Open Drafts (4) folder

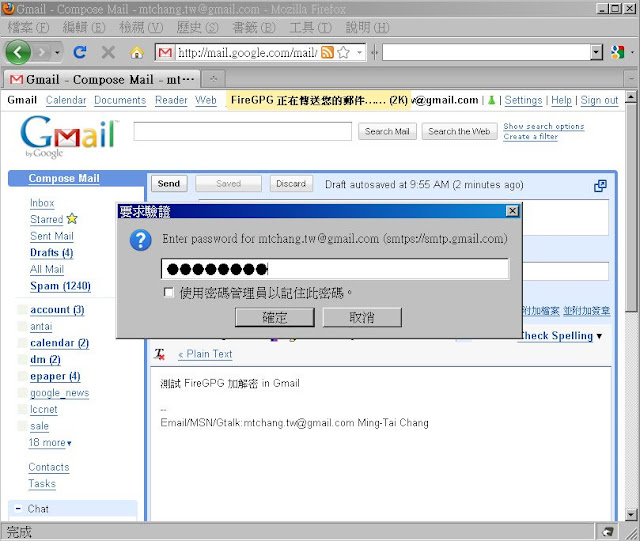51,253
